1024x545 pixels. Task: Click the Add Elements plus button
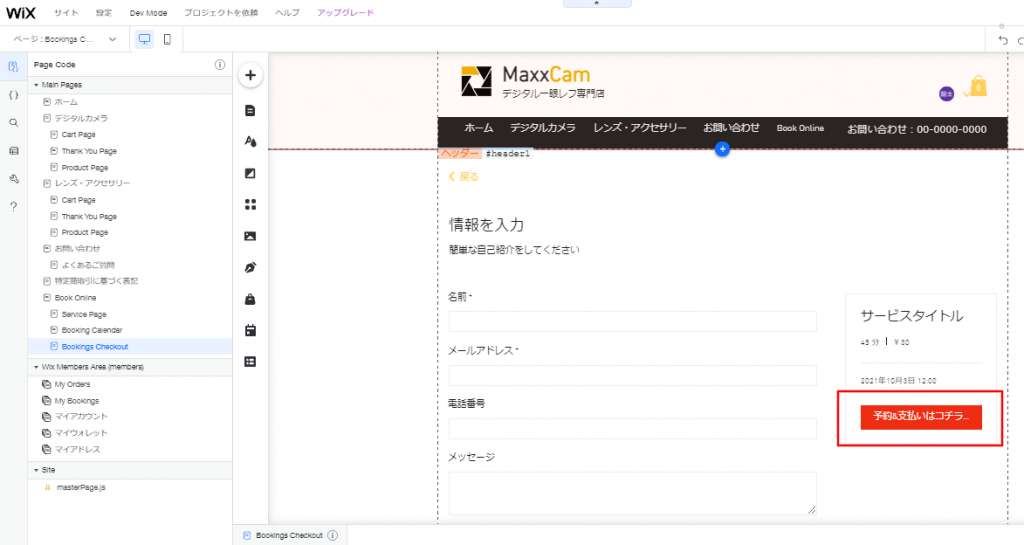tap(250, 75)
